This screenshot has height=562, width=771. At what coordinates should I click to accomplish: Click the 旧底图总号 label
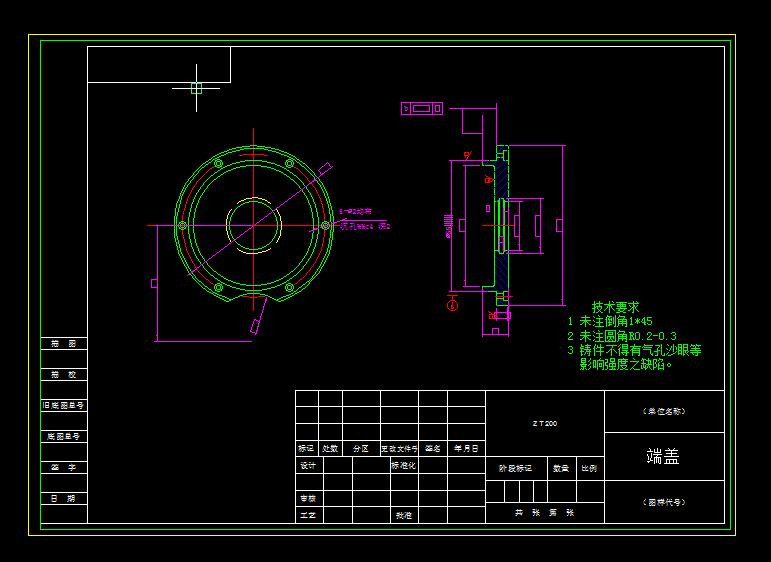63,406
